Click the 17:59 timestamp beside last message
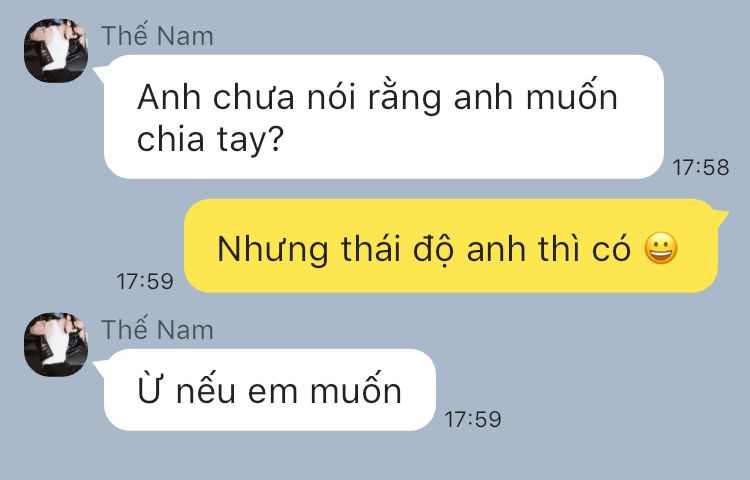The height and width of the screenshot is (480, 750). click(473, 419)
